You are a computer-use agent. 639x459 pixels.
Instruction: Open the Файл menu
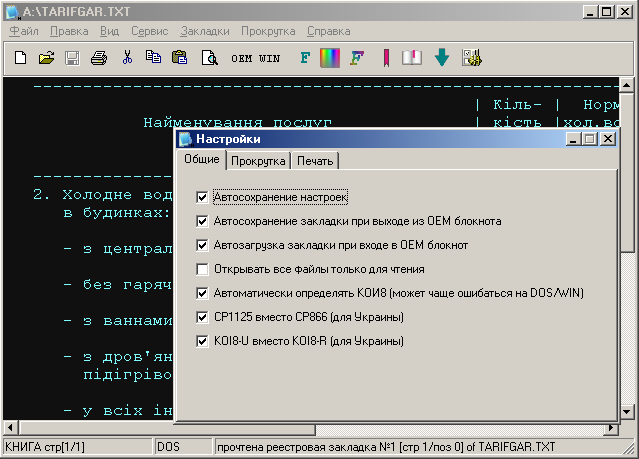point(24,31)
